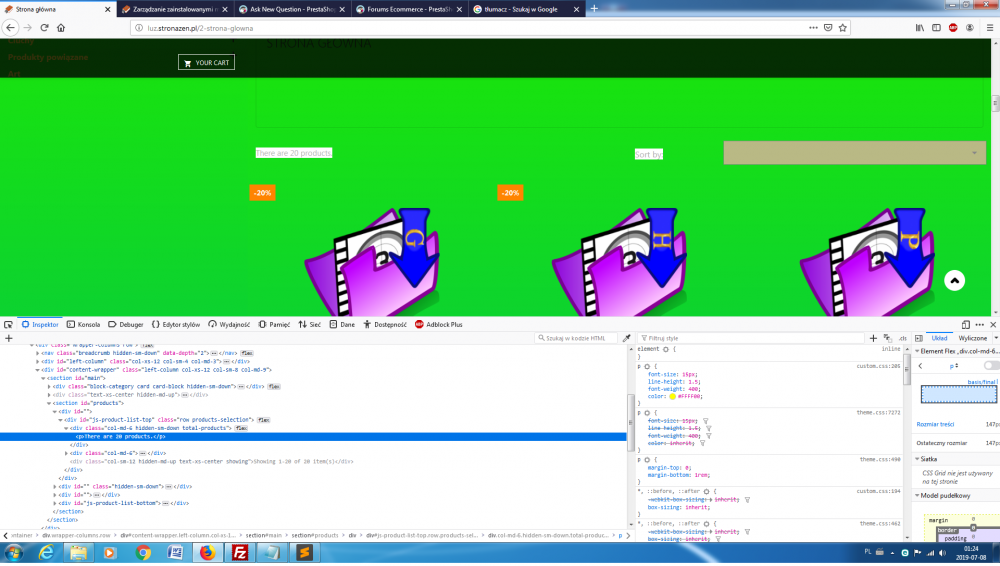Image resolution: width=1000 pixels, height=566 pixels.
Task: Click the yellow #FFFF00 color swatch
Action: [672, 396]
